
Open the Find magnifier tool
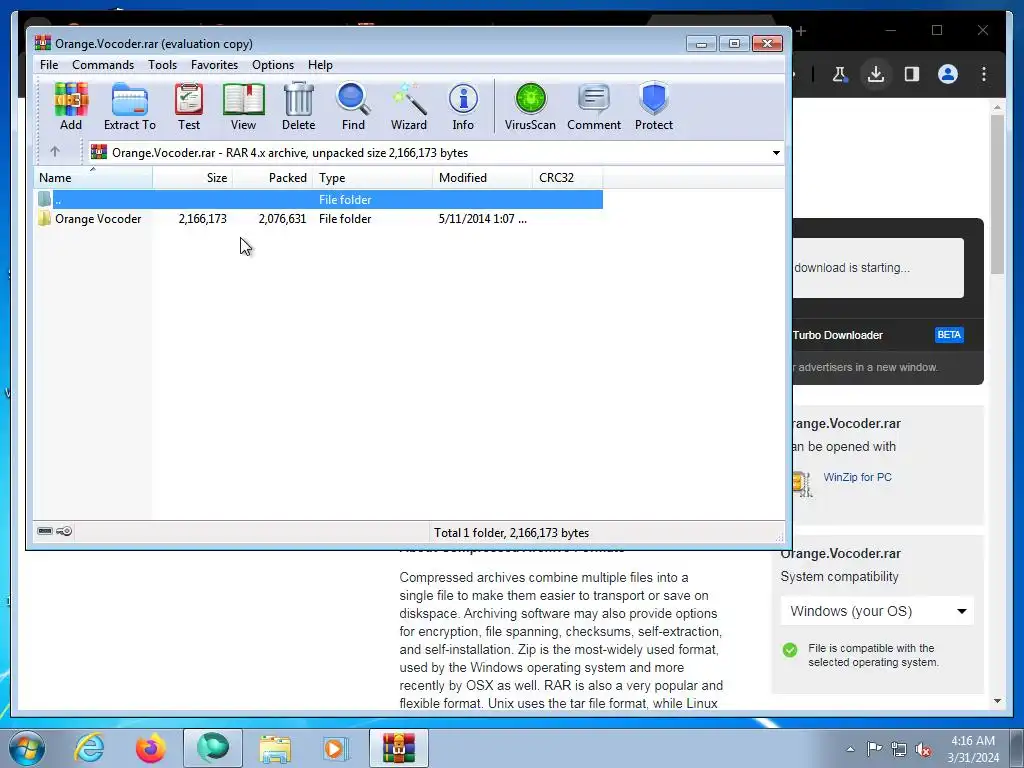point(353,106)
